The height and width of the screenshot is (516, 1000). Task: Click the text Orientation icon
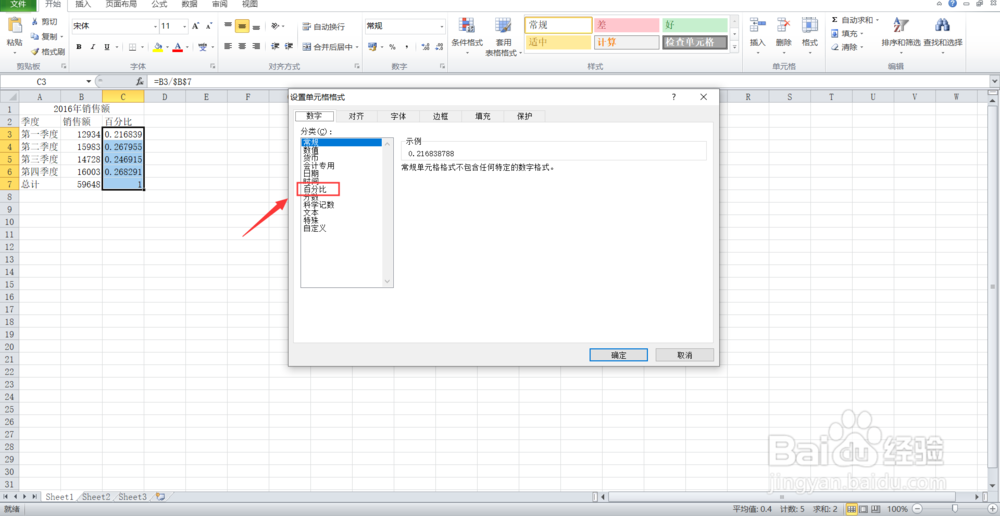click(276, 26)
